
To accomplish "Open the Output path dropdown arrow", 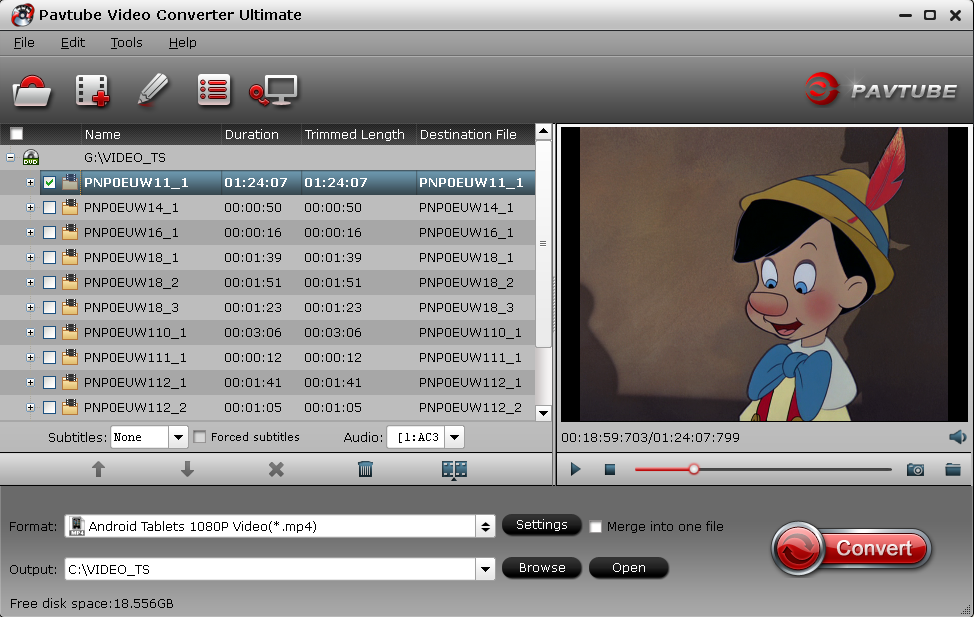I will point(485,569).
